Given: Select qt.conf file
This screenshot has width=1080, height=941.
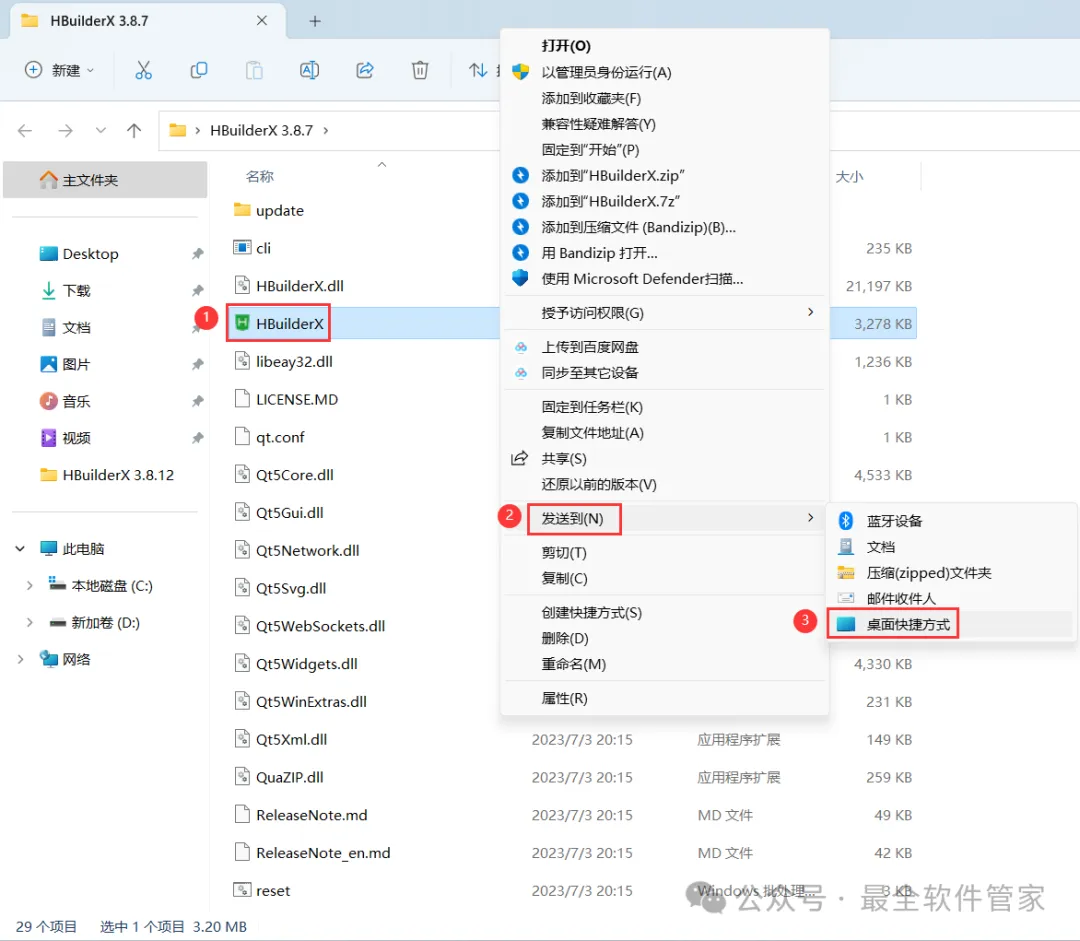Looking at the screenshot, I should coord(280,437).
